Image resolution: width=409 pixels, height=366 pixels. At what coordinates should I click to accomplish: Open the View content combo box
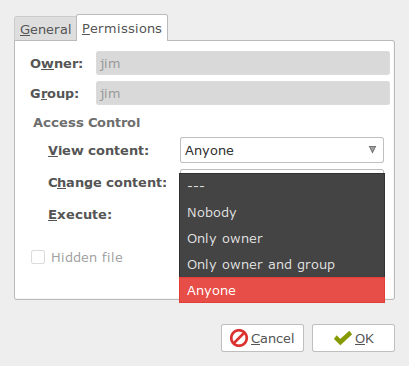(x=282, y=150)
